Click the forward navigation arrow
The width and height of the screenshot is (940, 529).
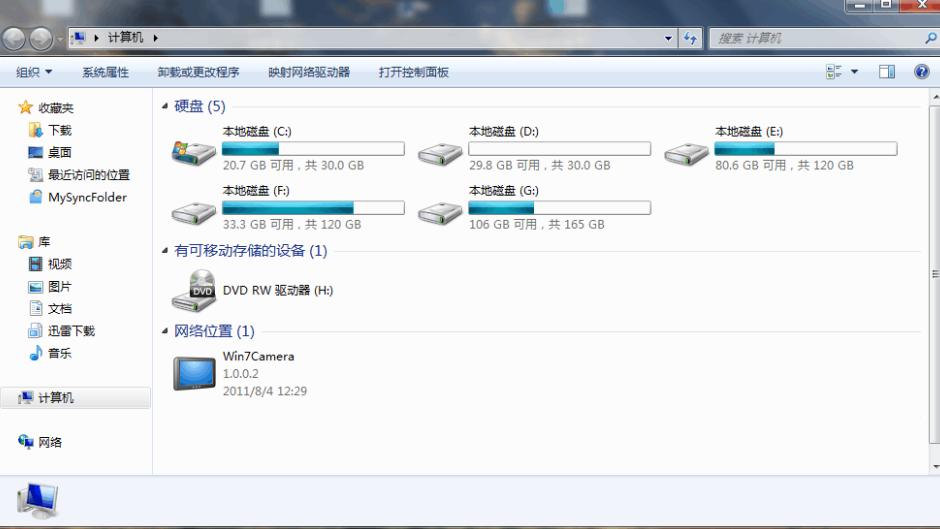(x=41, y=39)
